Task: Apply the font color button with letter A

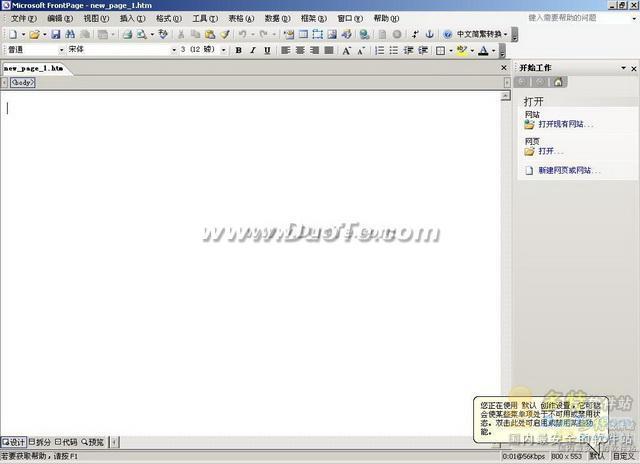Action: 483,50
